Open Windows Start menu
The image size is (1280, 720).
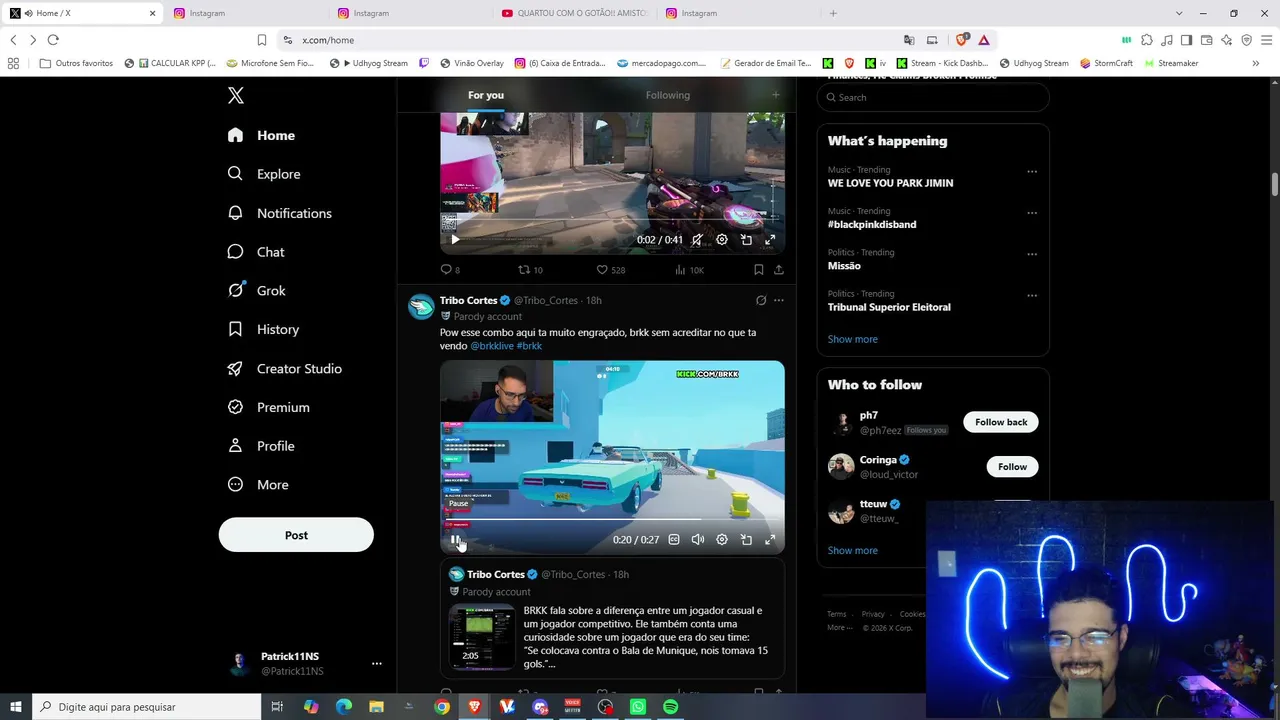[16, 707]
